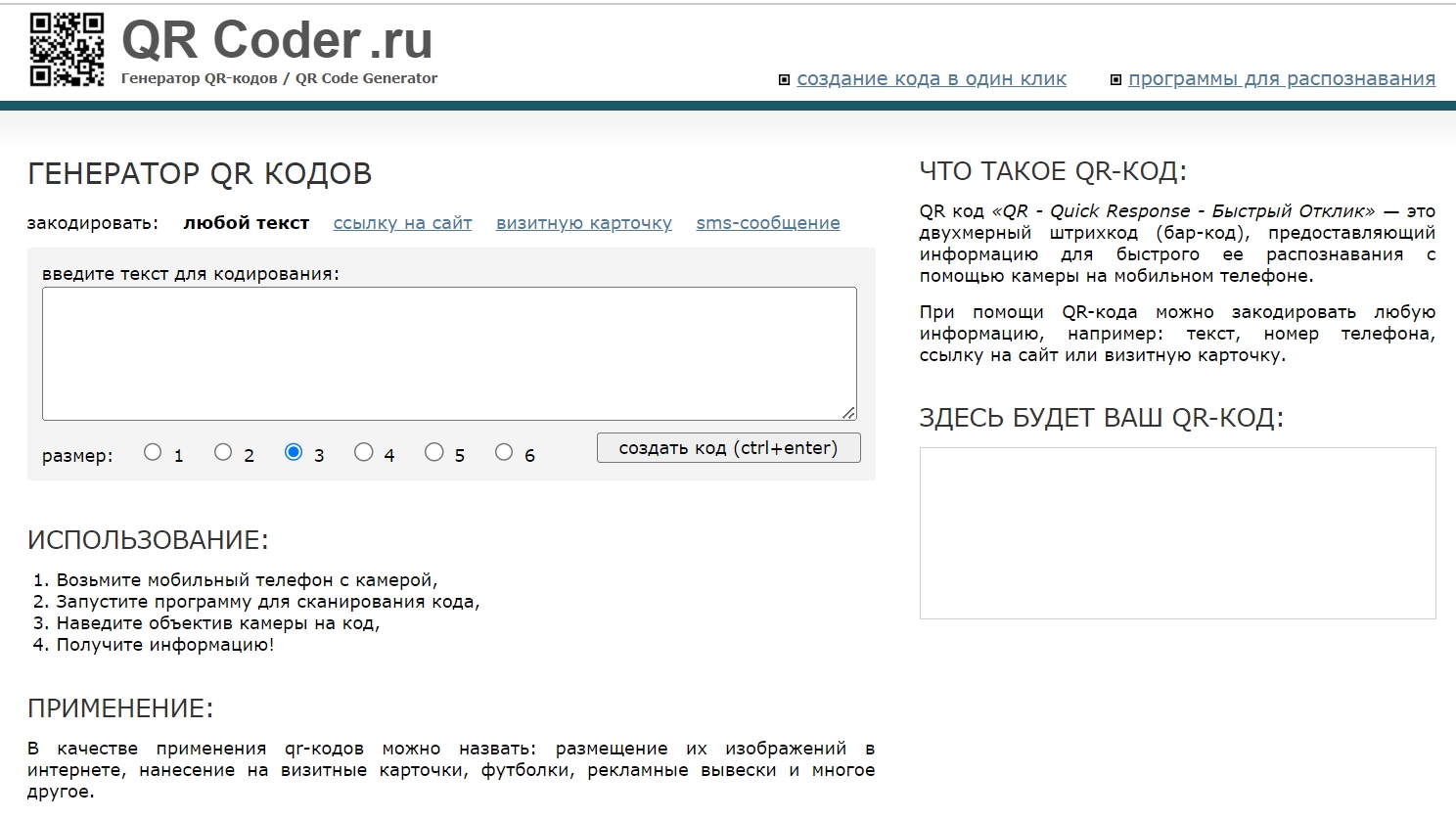The width and height of the screenshot is (1456, 820).
Task: Click 'Запустите программу для сканирования кода' item
Action: 268,602
